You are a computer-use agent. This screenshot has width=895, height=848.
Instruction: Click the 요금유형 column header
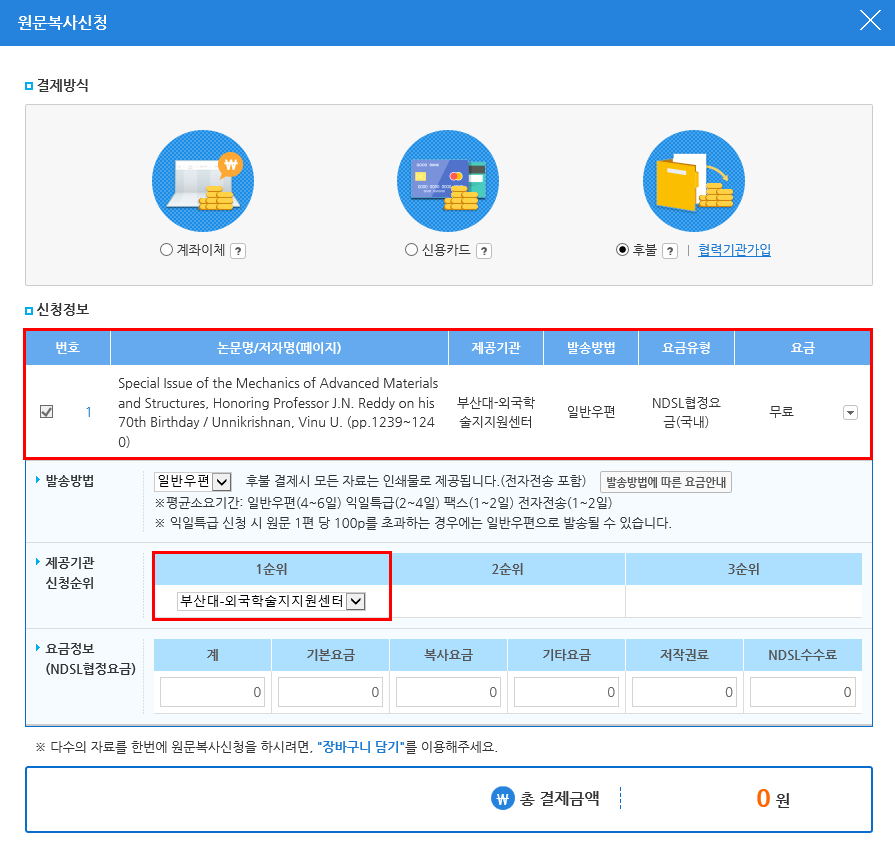(x=686, y=348)
